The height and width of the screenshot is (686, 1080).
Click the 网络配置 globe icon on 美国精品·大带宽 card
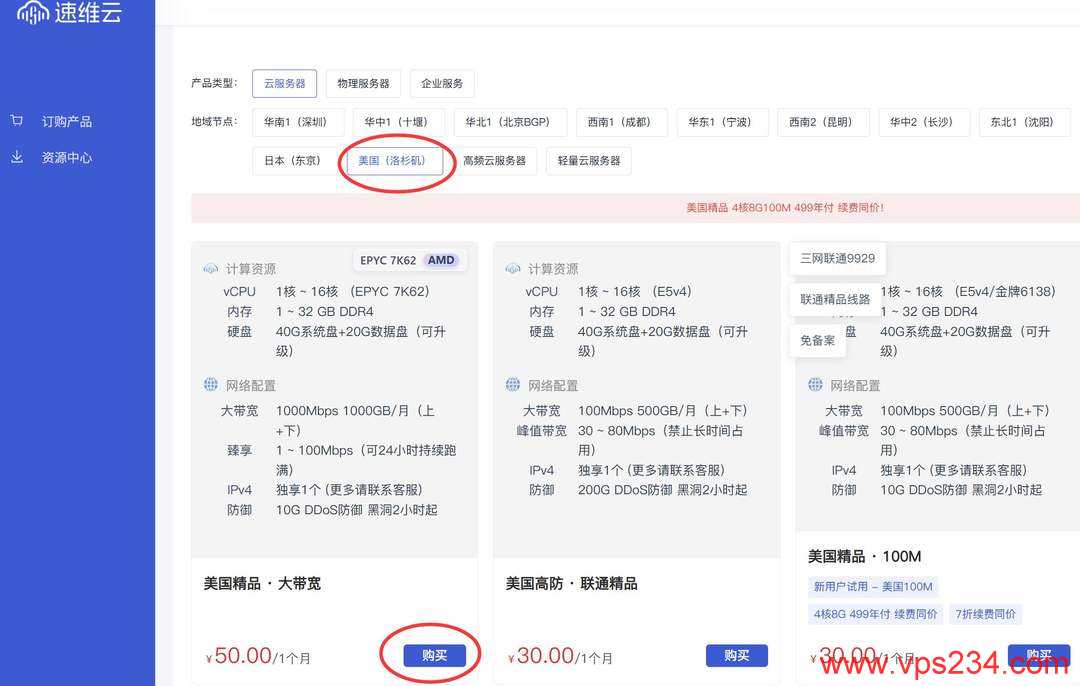coord(210,385)
